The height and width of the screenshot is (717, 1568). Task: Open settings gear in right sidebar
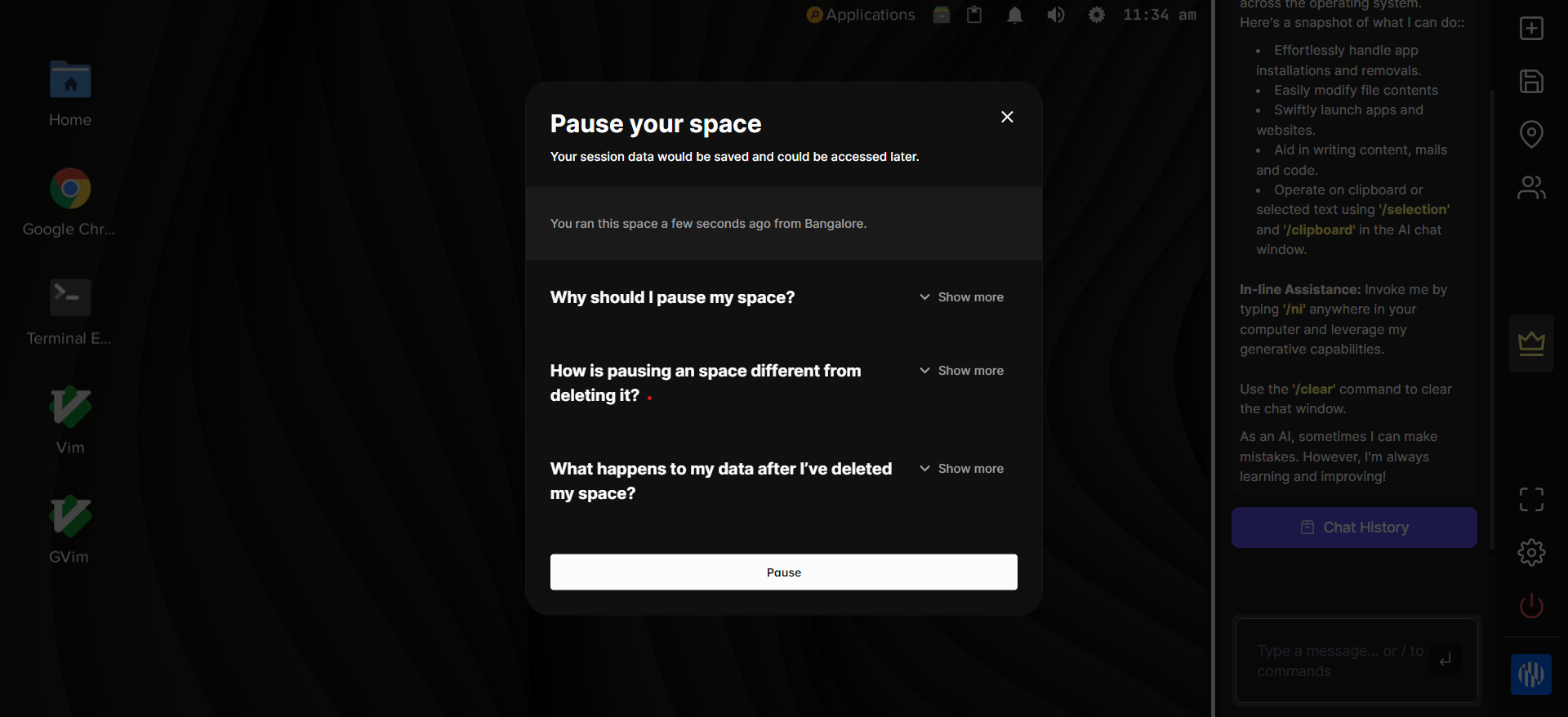1531,553
